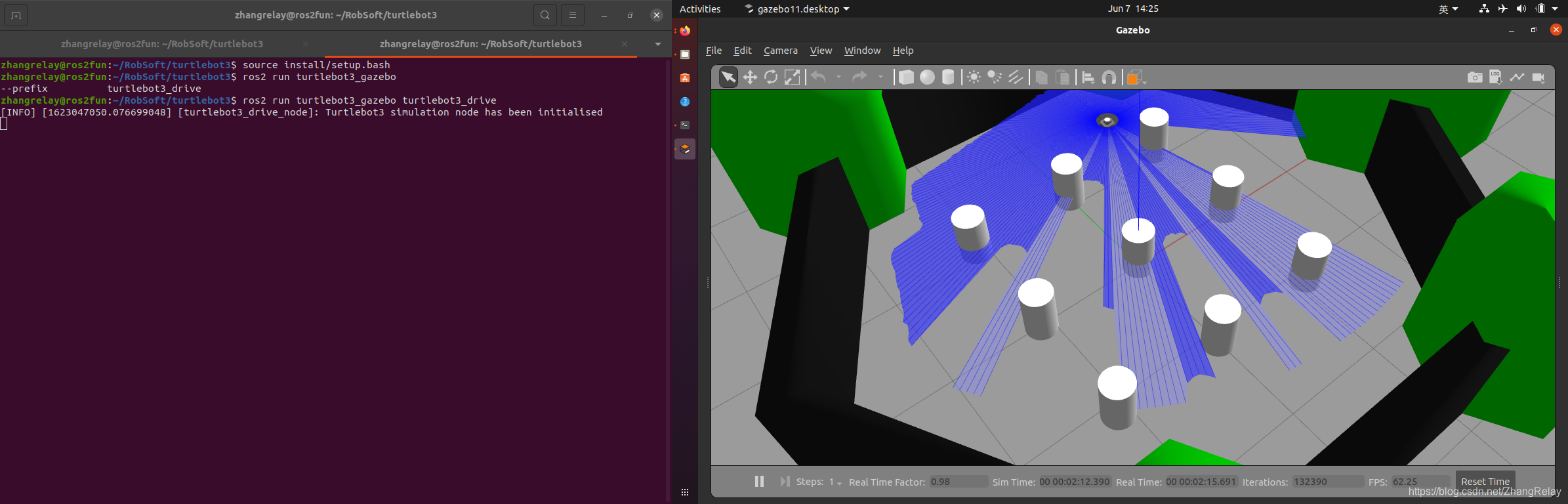Select the arrow selection mode tool in Gazebo
Image resolution: width=1568 pixels, height=504 pixels.
pyautogui.click(x=728, y=77)
